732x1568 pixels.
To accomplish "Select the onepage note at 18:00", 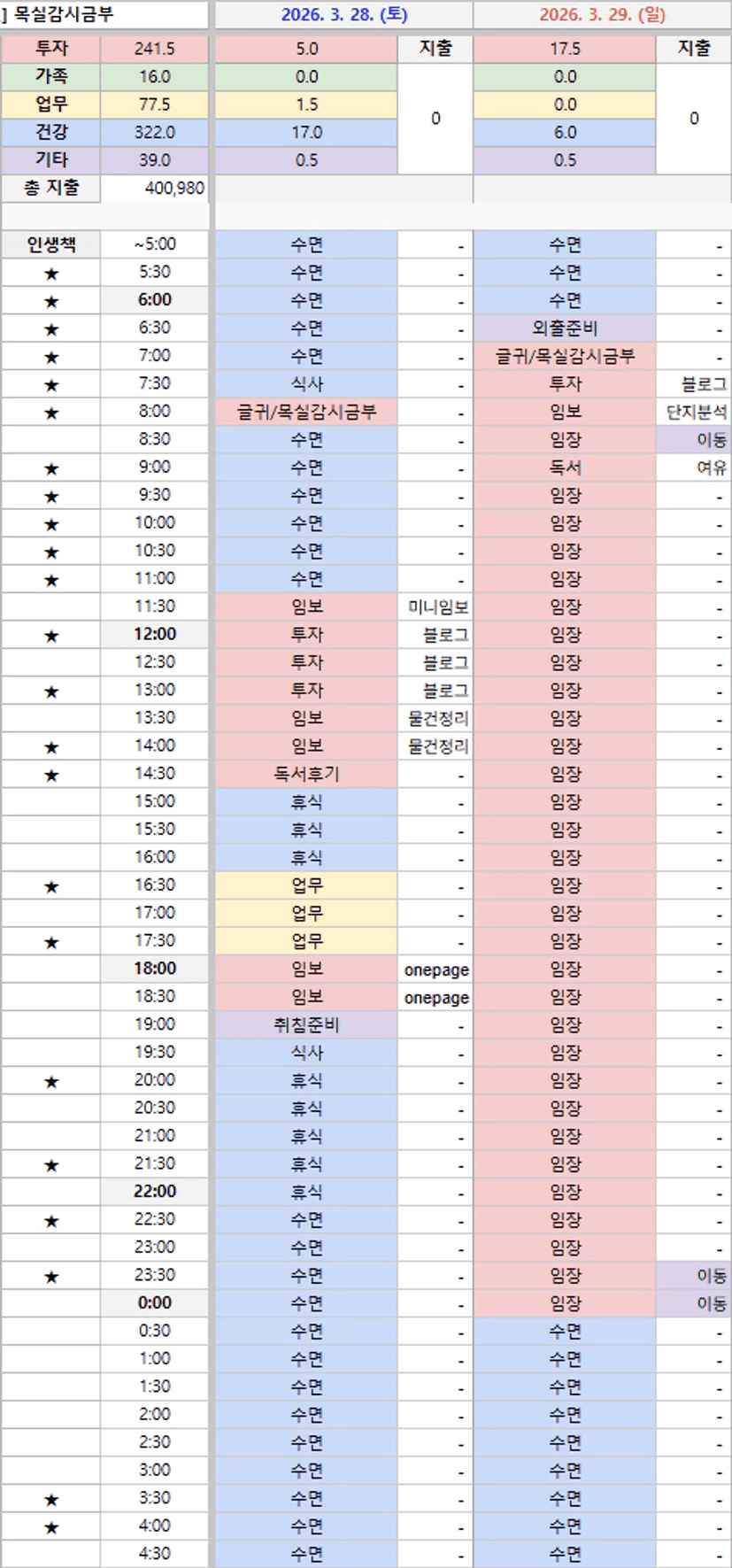I will tap(436, 969).
